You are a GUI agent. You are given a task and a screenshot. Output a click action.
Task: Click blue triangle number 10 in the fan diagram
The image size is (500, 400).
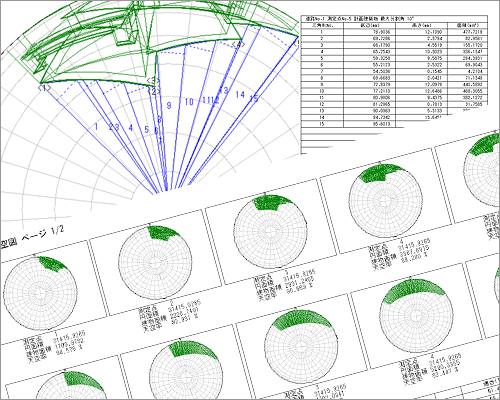[x=189, y=102]
